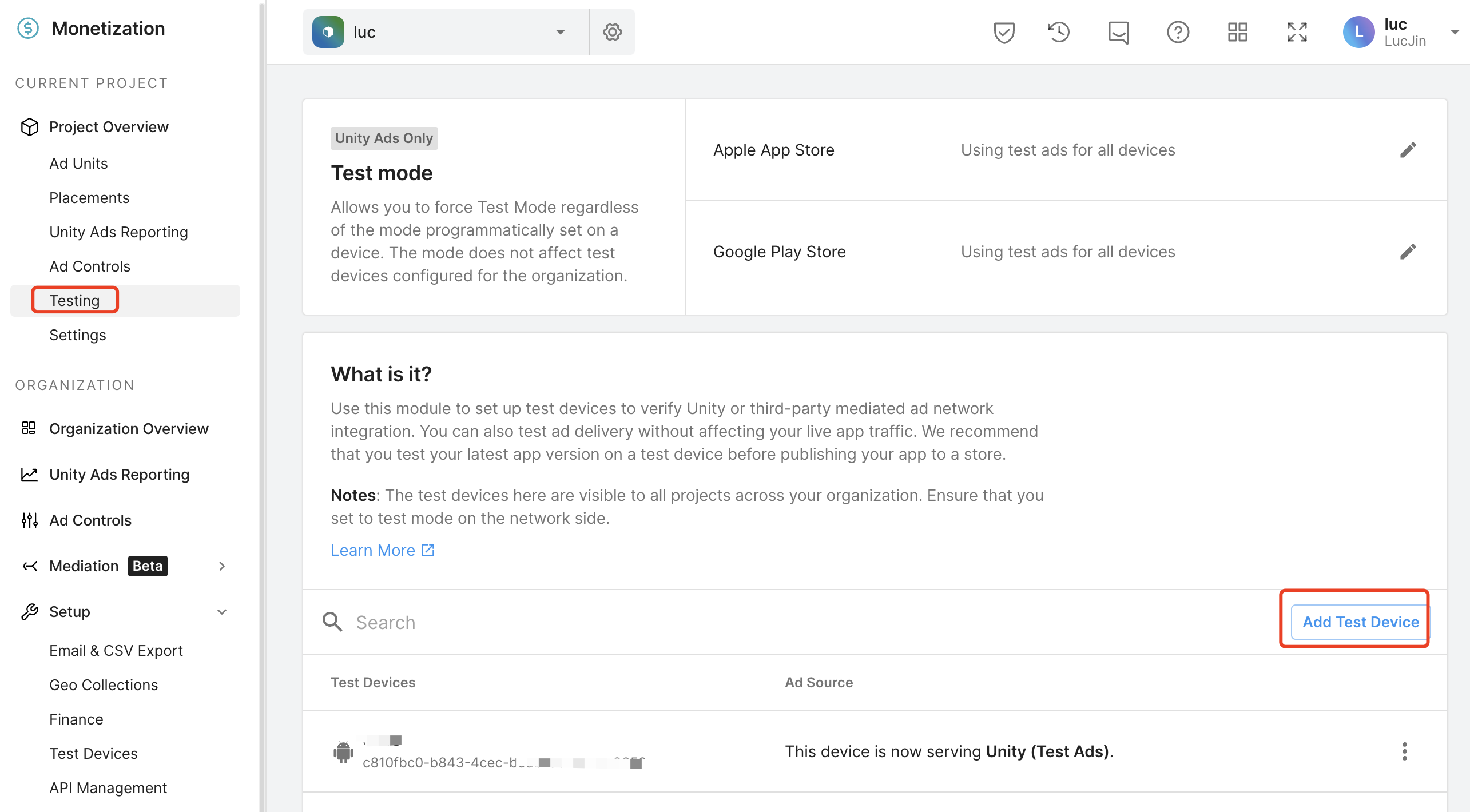The image size is (1470, 812).
Task: Click the Monetization title text
Action: coord(108,29)
